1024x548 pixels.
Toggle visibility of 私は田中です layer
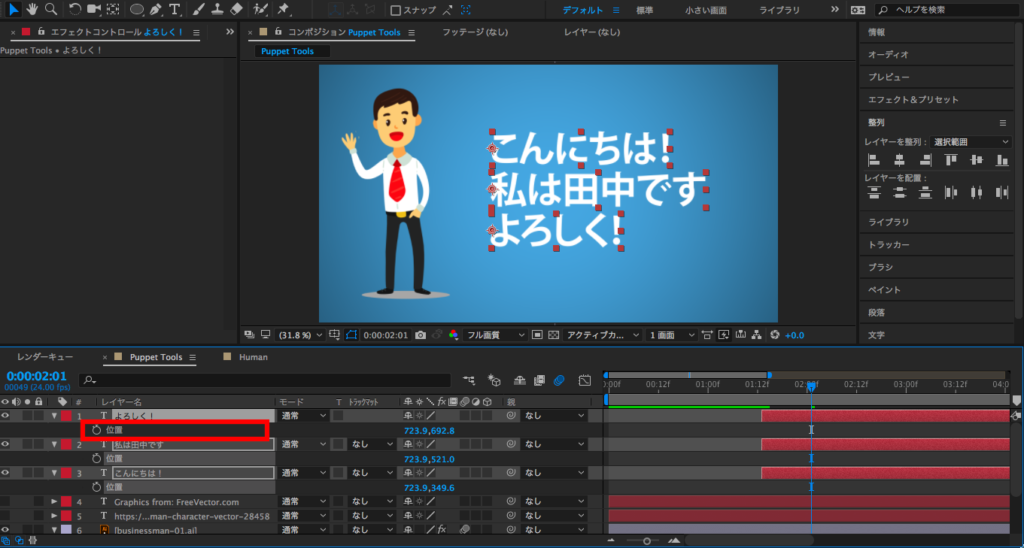coord(6,444)
